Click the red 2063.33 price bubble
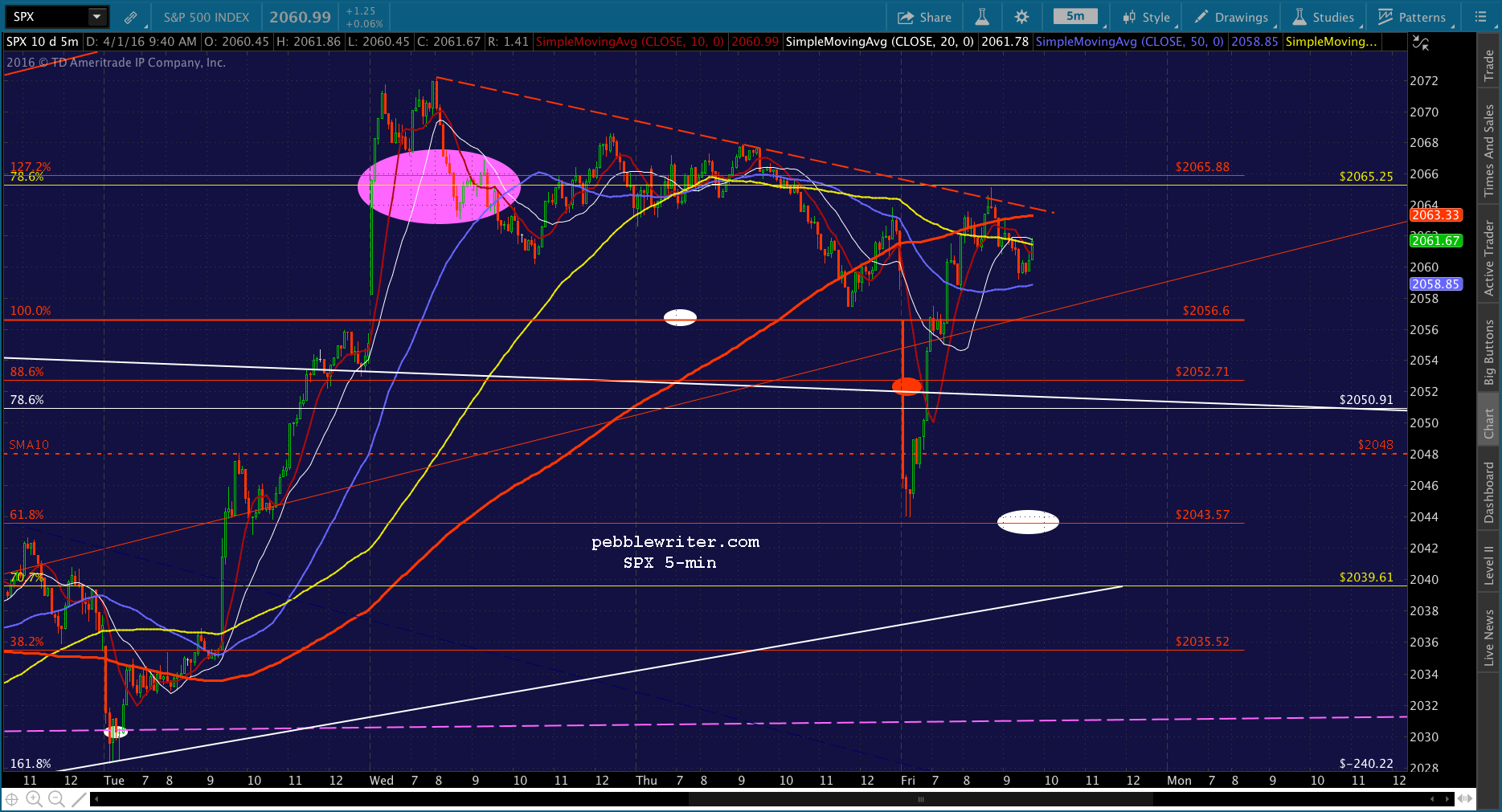1502x812 pixels. (1435, 215)
